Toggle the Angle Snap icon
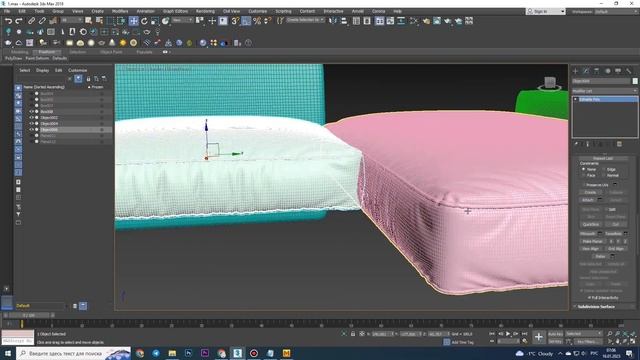This screenshot has height=360, width=640. 246,21
